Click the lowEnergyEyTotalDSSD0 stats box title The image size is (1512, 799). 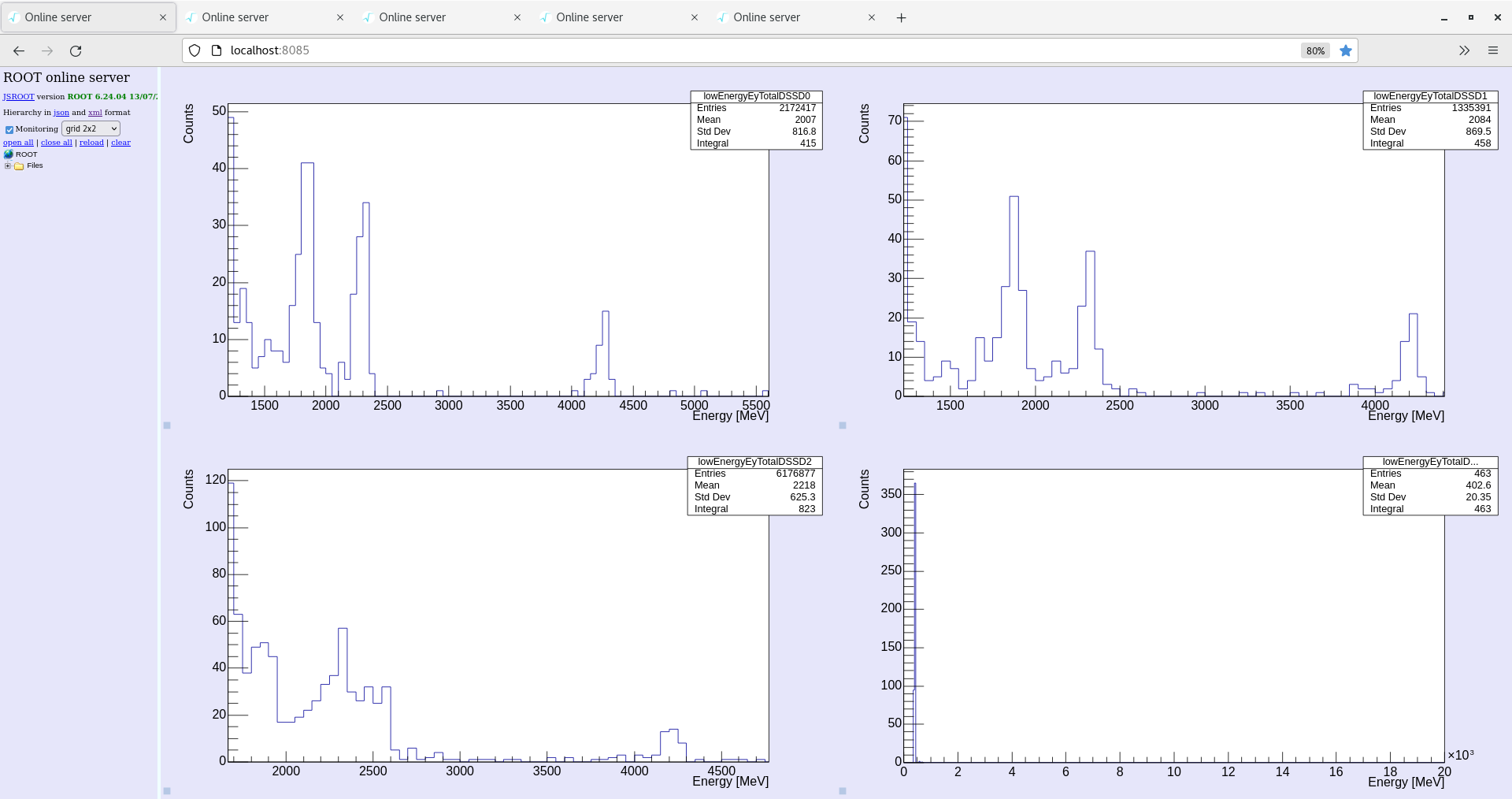coord(757,96)
